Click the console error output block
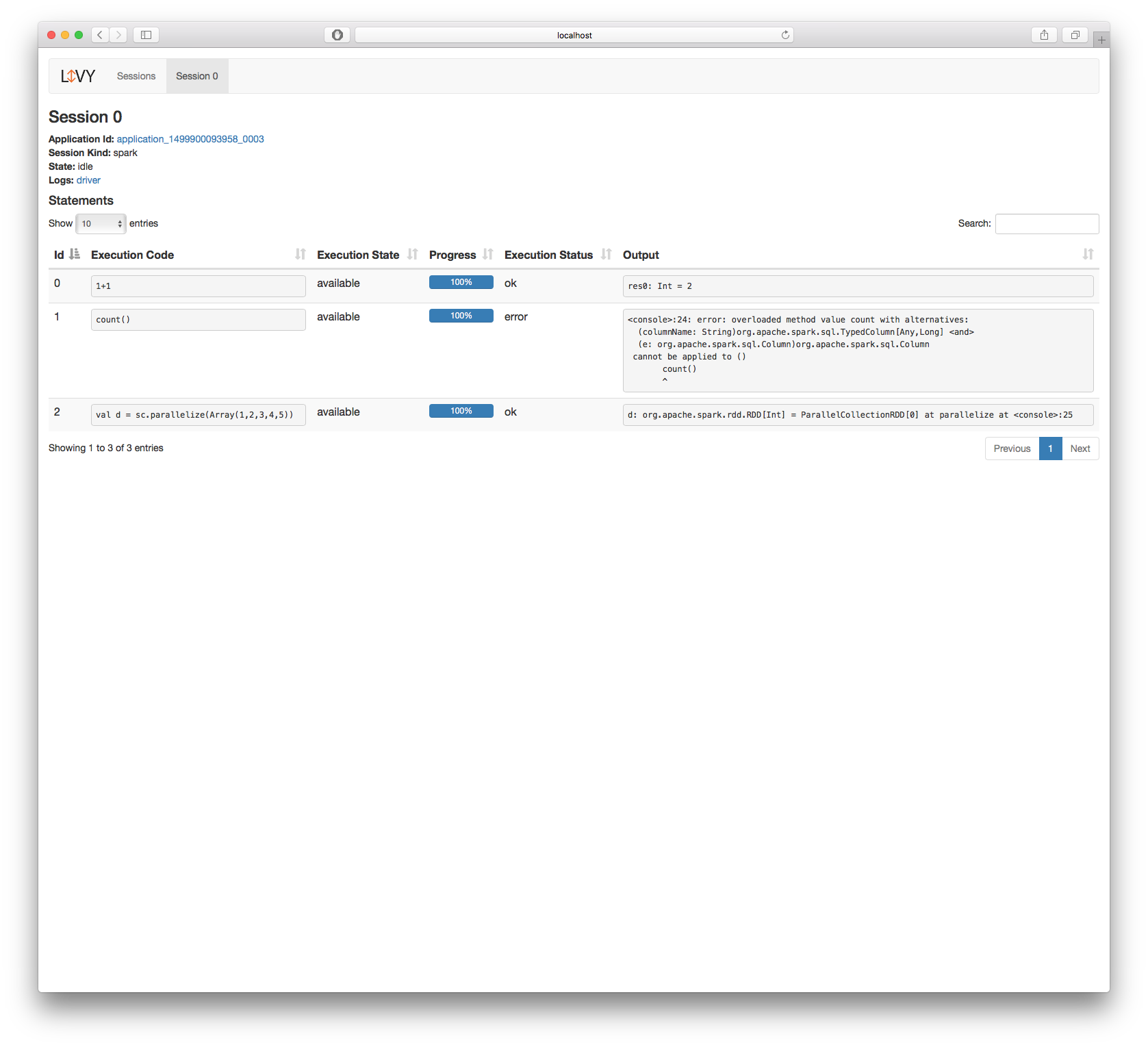 point(858,351)
